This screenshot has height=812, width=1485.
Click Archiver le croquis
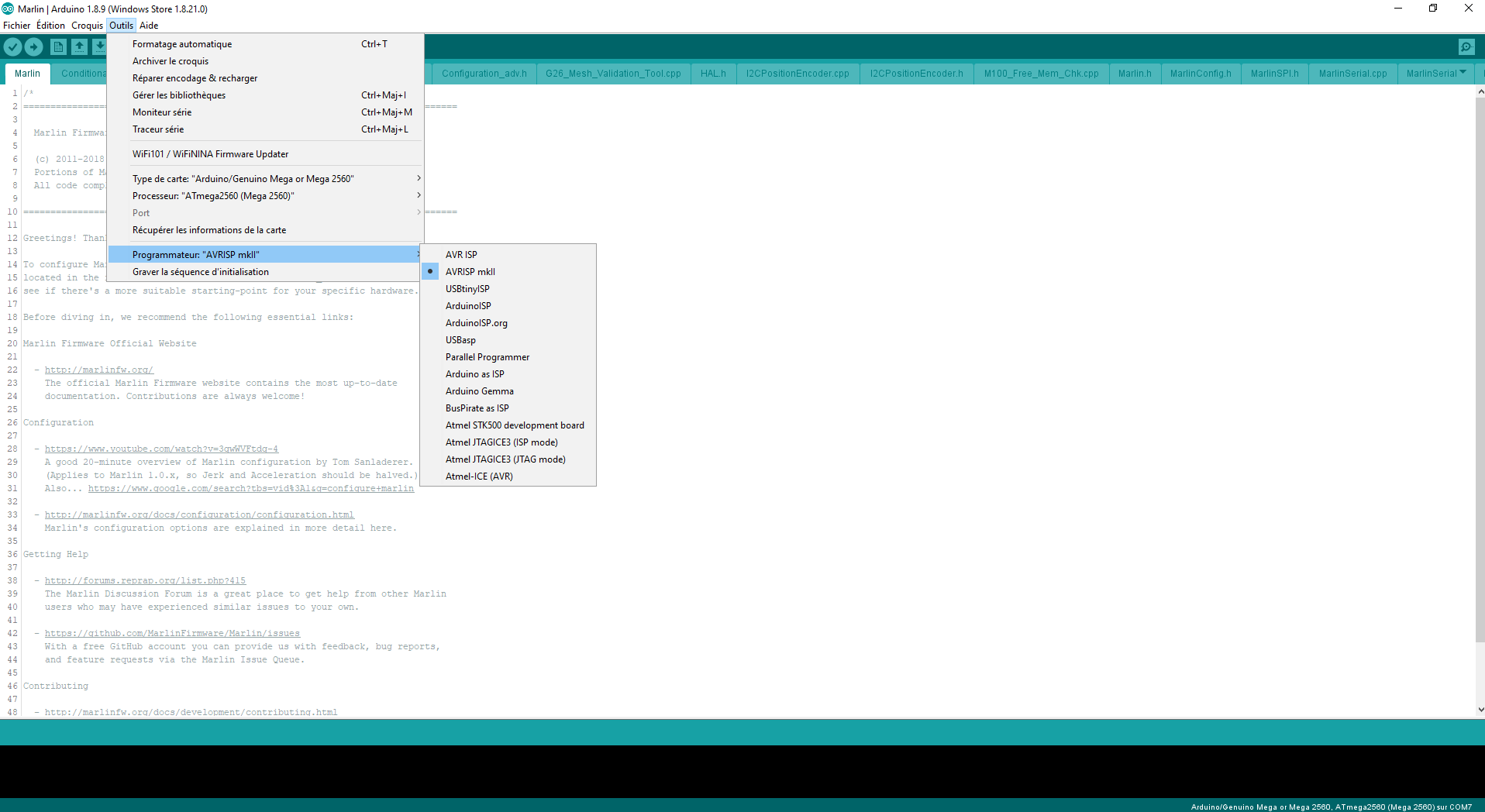coord(266,61)
